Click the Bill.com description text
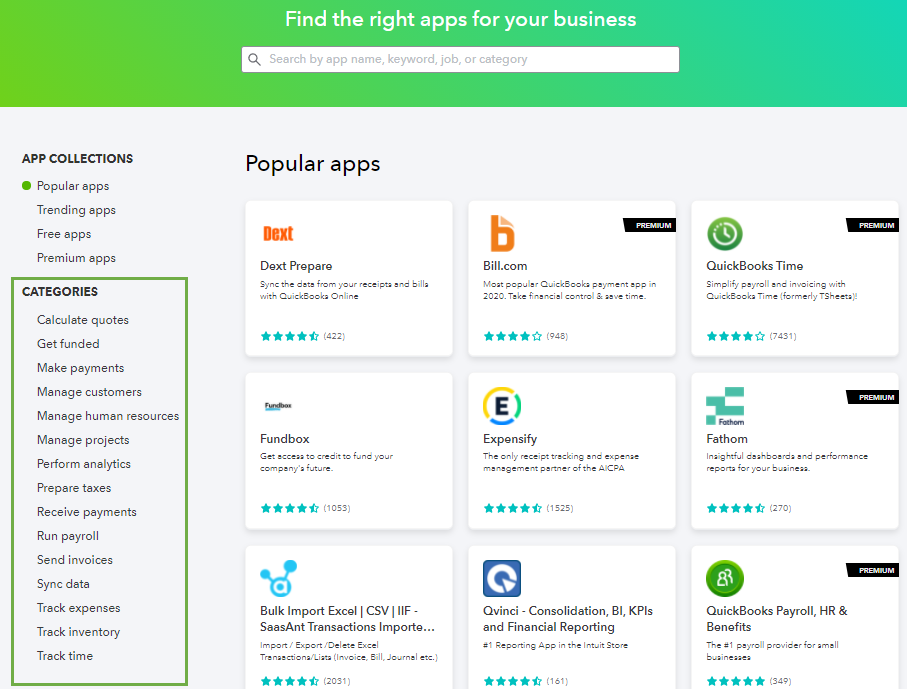This screenshot has width=907, height=689. 570,290
